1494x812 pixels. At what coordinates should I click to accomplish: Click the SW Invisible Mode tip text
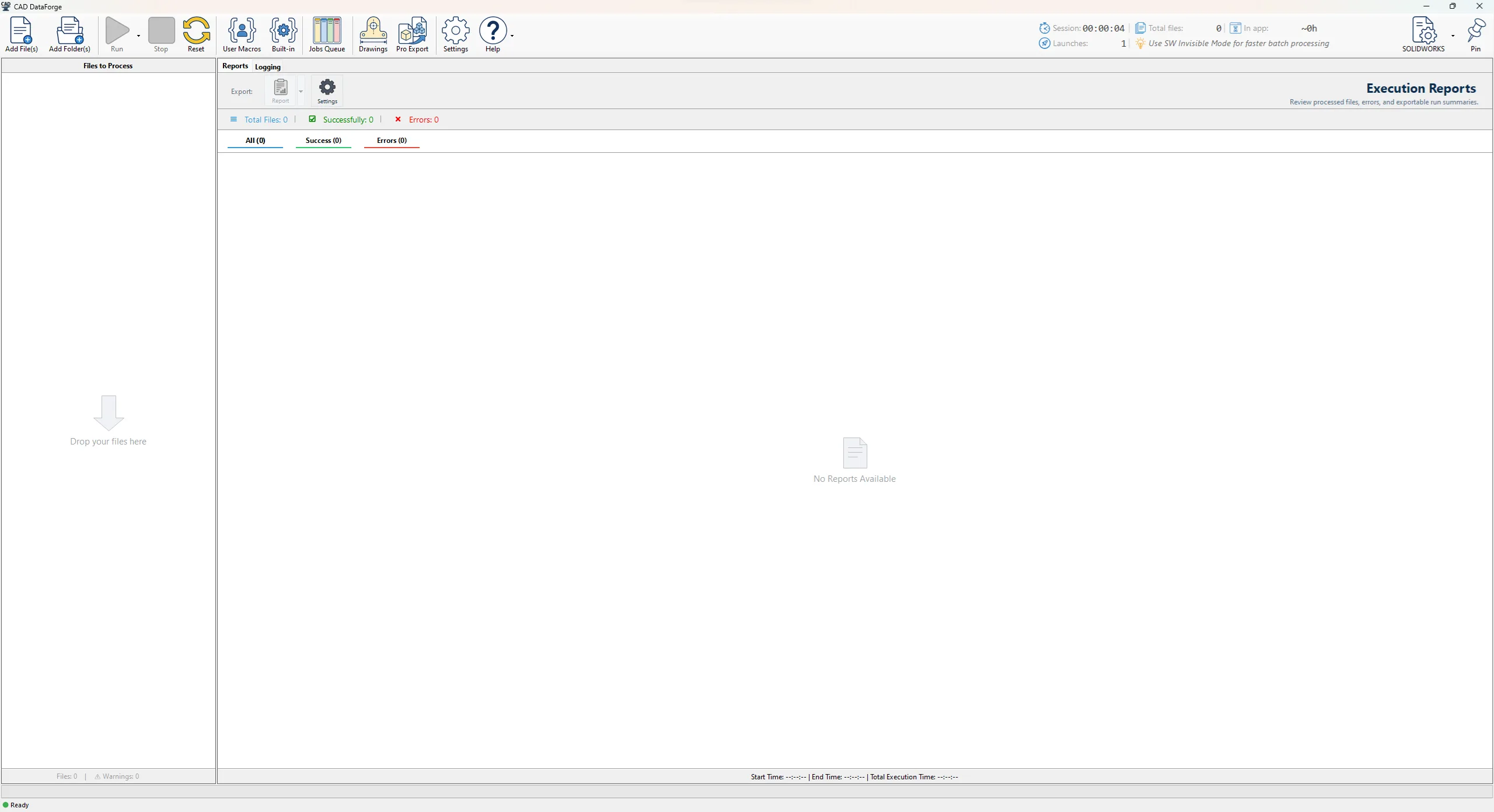(x=1238, y=43)
